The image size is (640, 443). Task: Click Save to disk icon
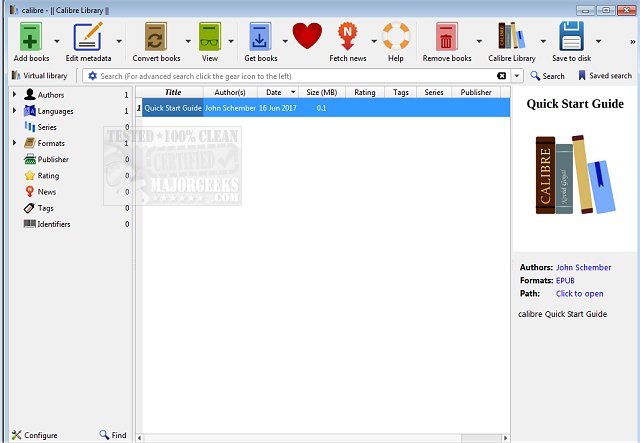(571, 38)
